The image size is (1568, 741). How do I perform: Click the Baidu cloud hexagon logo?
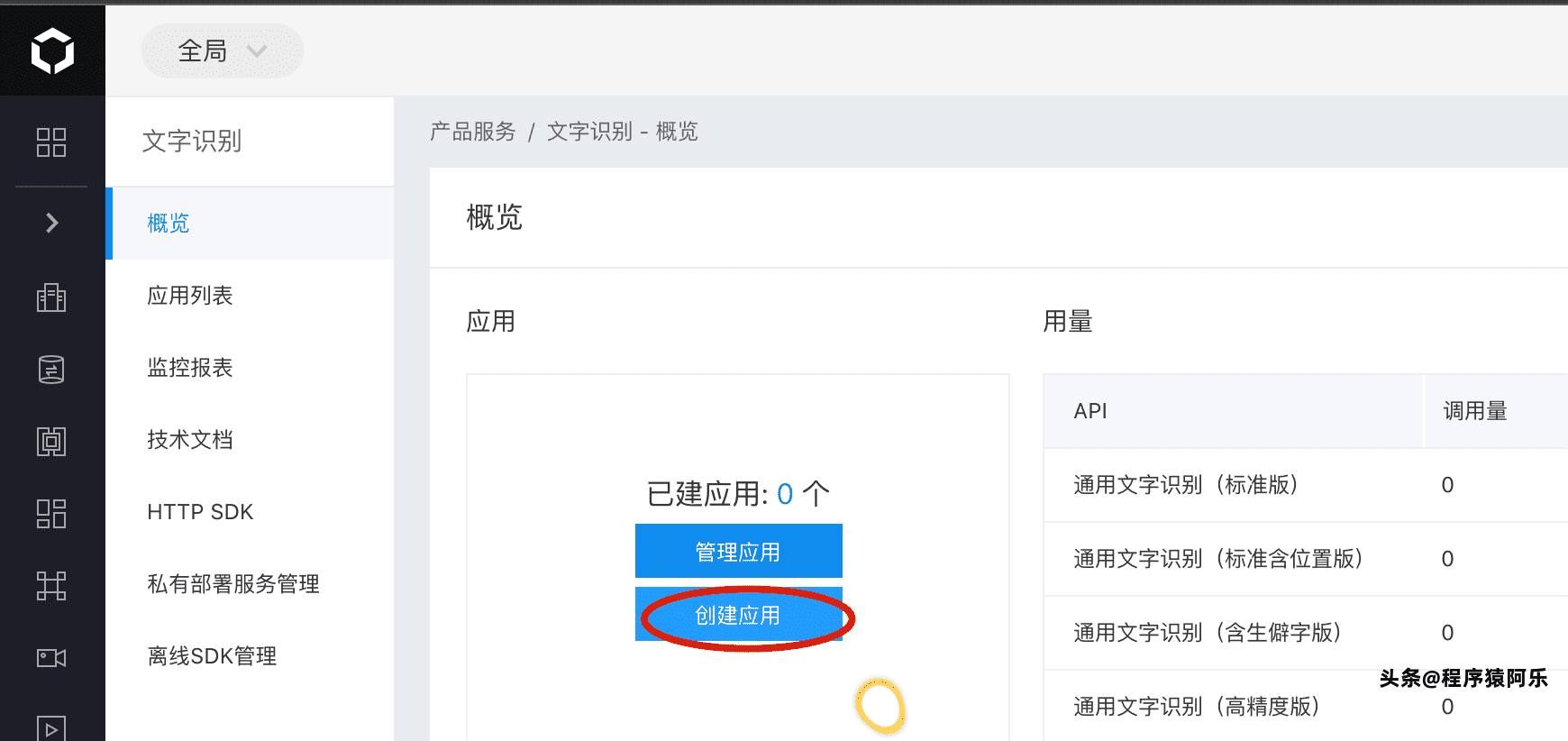52,50
